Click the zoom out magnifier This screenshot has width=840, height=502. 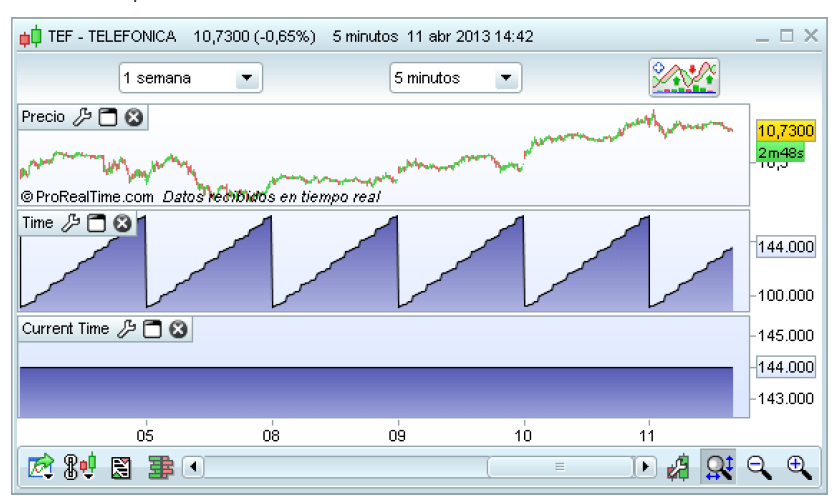(x=759, y=467)
